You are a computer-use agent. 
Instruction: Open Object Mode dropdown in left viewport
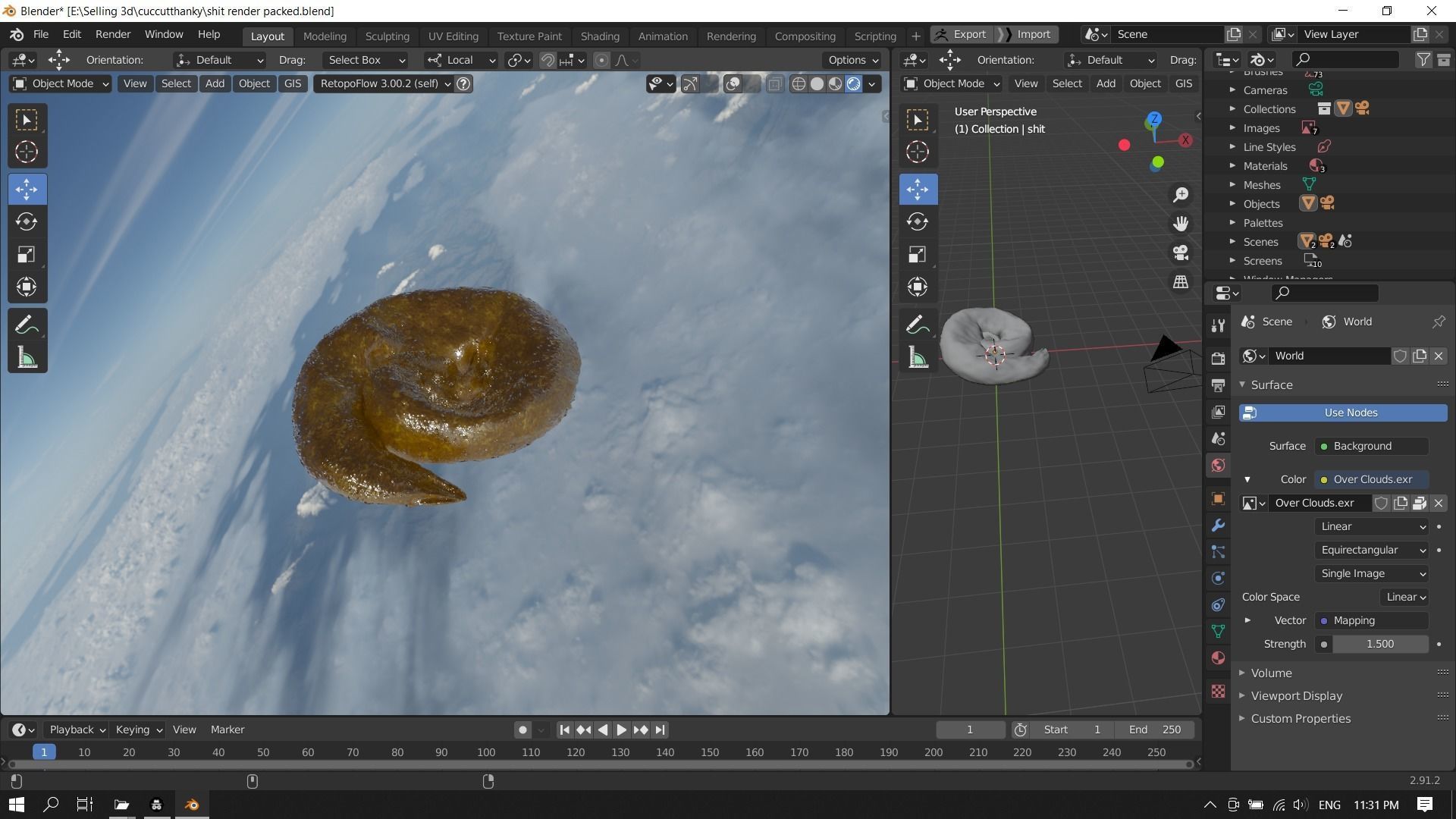[61, 83]
